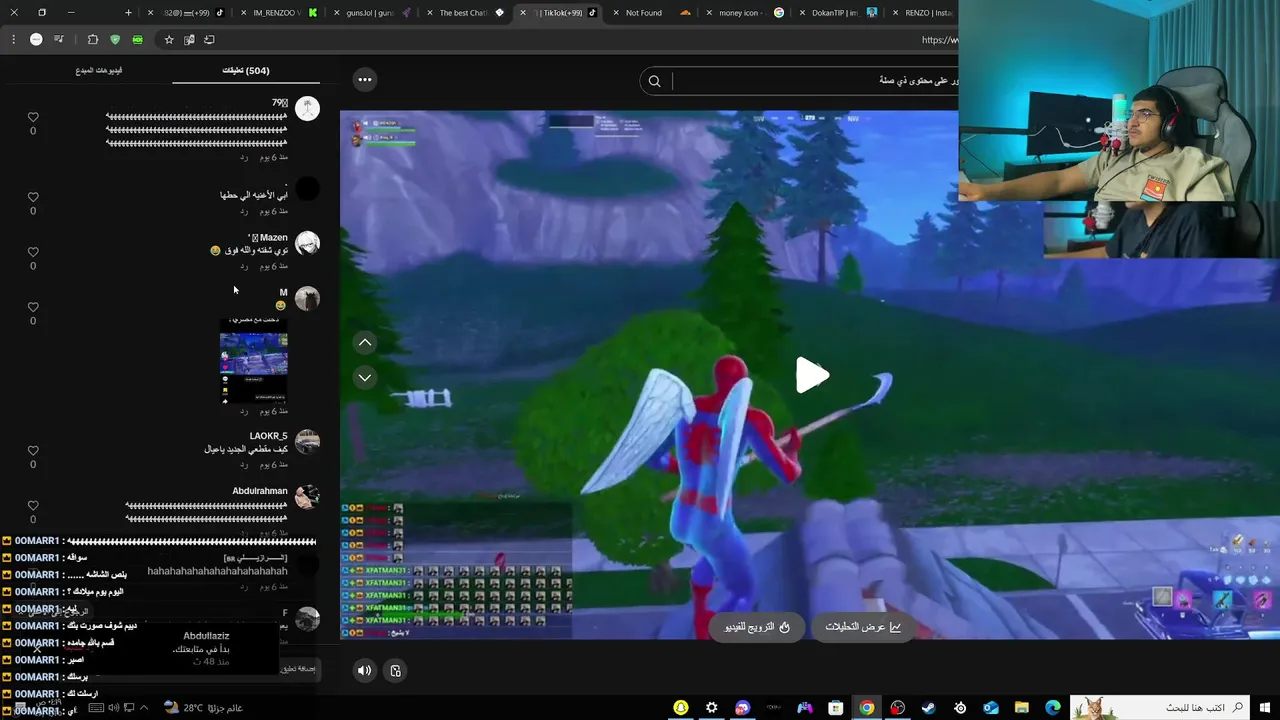
Task: Close the Not Found tab
Action: coord(615,13)
